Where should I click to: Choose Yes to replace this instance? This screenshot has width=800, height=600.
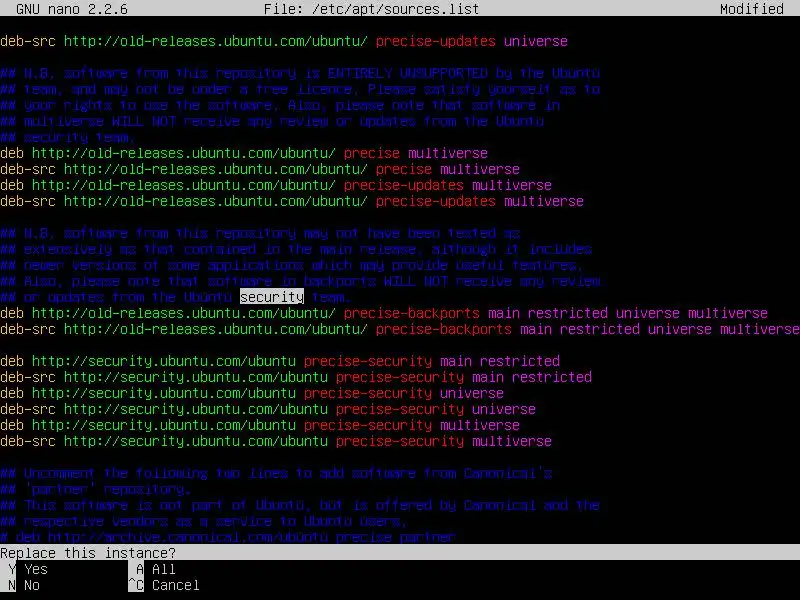tap(28, 569)
